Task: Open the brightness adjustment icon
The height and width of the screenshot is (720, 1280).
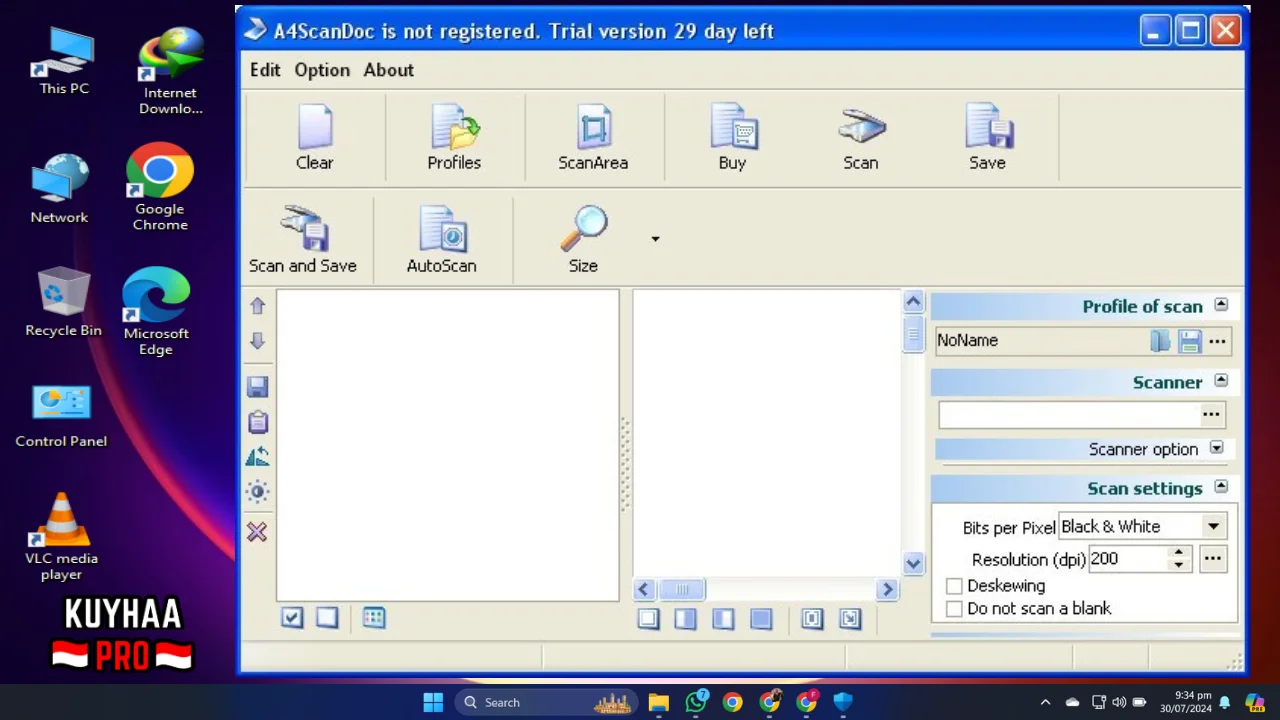Action: click(x=257, y=491)
